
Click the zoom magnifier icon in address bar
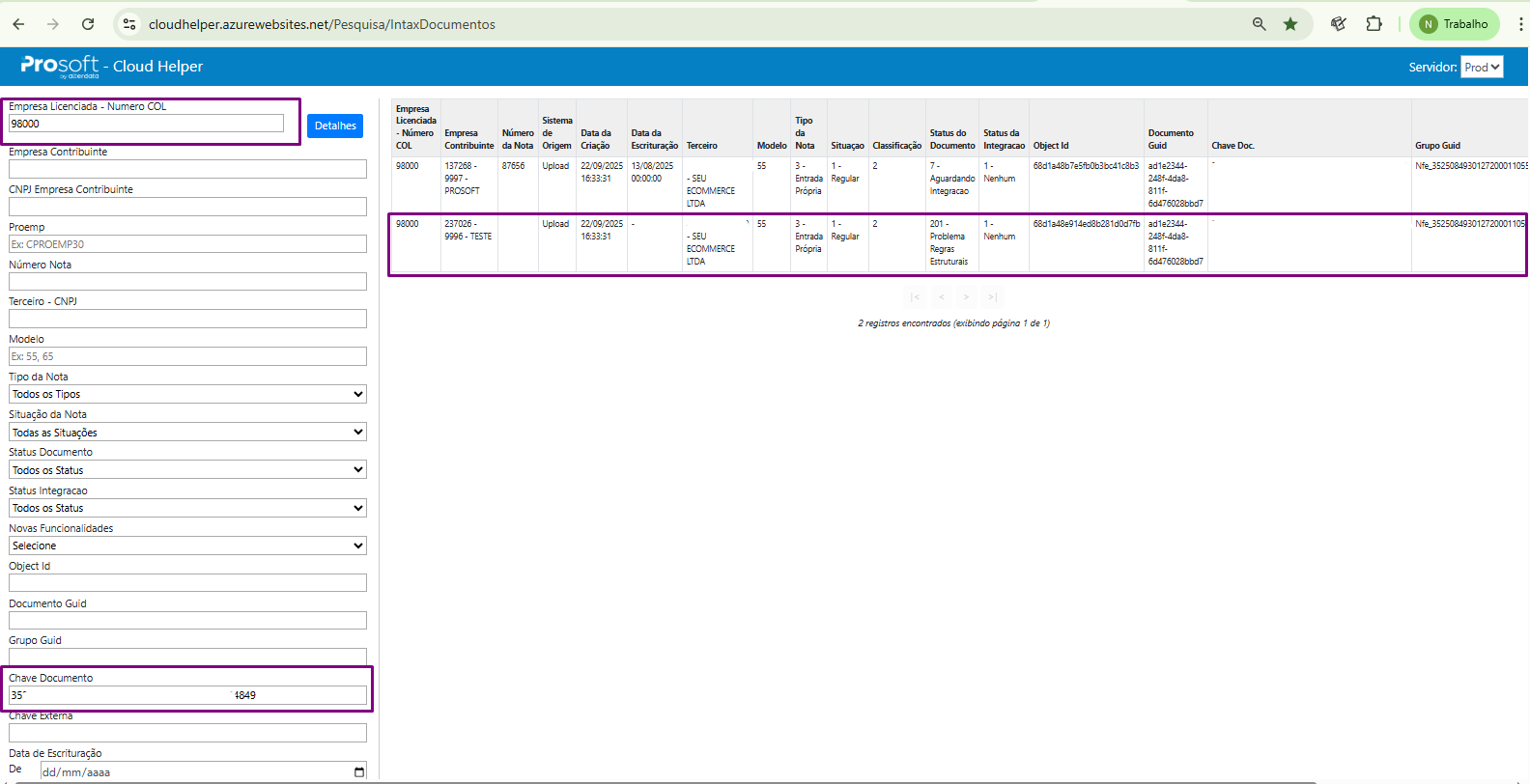(1259, 24)
